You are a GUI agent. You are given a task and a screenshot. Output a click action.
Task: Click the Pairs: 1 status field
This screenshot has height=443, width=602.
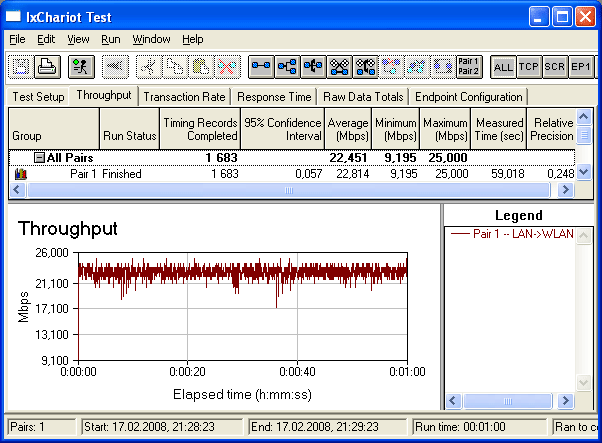click(41, 427)
